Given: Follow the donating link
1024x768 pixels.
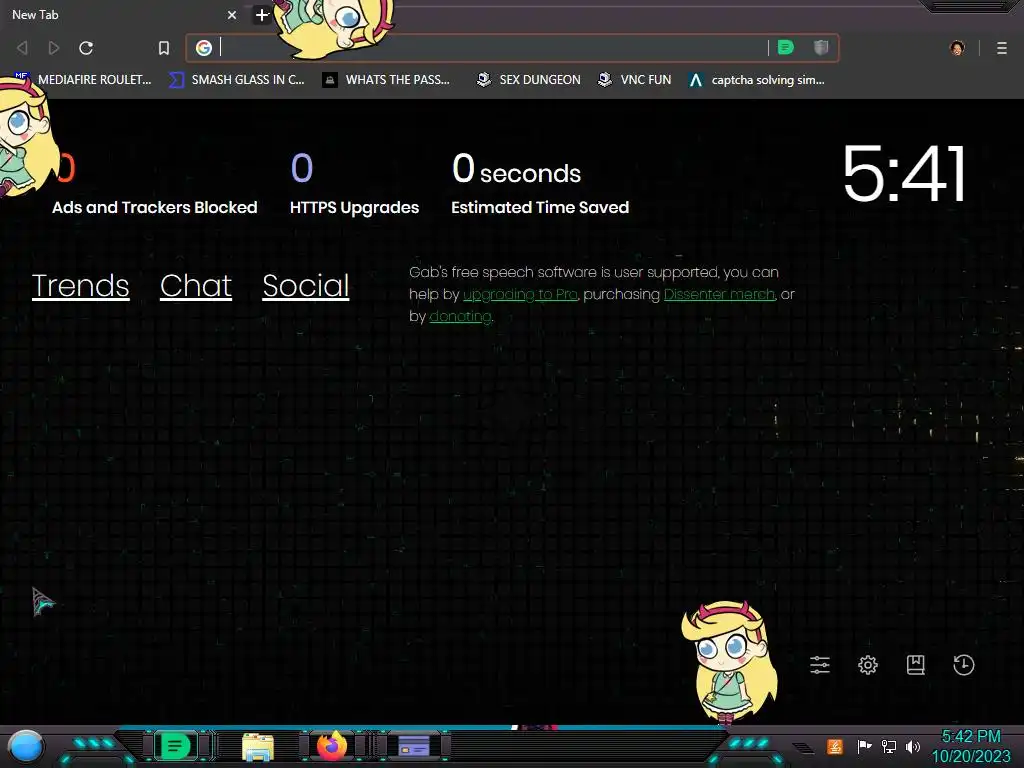Looking at the screenshot, I should pyautogui.click(x=460, y=316).
